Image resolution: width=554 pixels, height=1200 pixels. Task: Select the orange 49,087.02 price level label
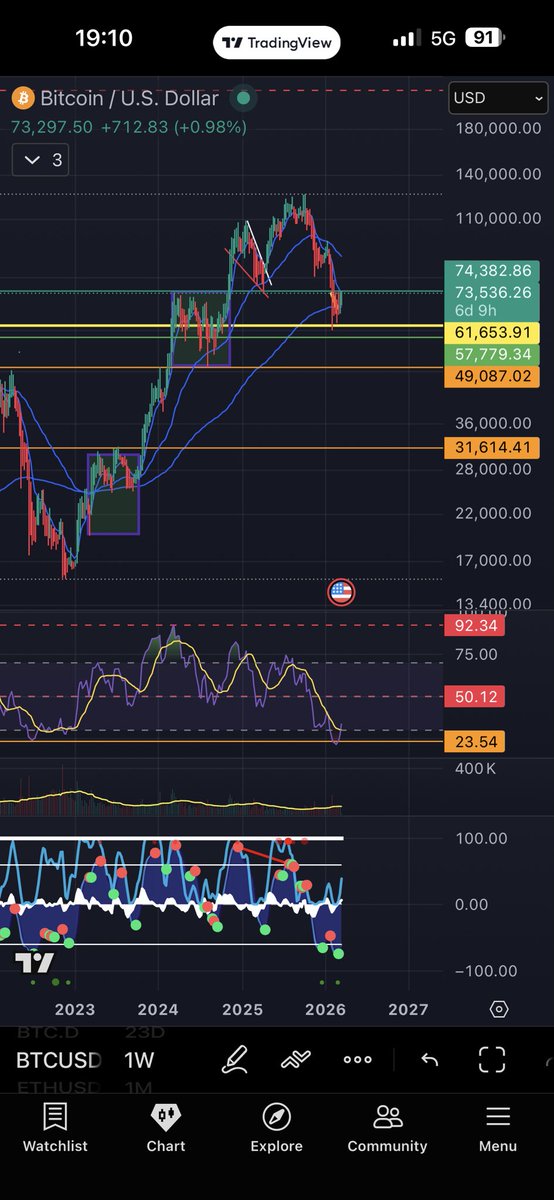tap(494, 377)
